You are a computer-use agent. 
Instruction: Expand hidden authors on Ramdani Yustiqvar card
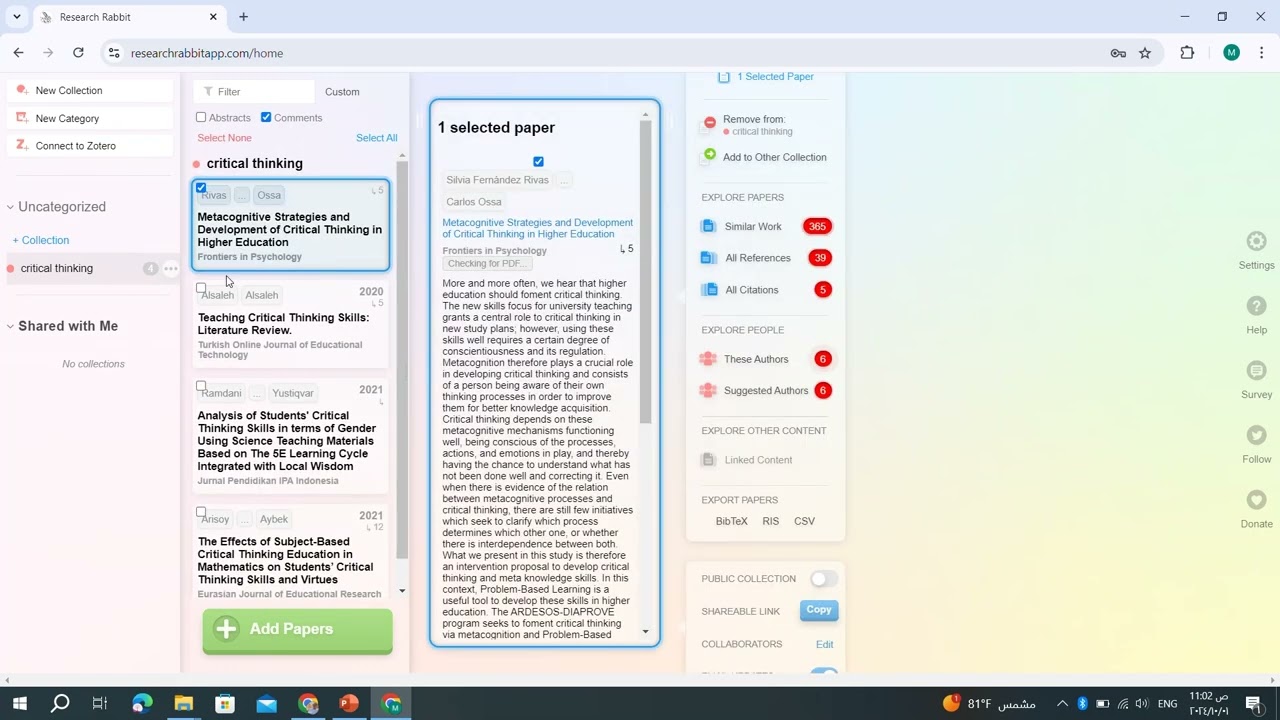pyautogui.click(x=257, y=393)
